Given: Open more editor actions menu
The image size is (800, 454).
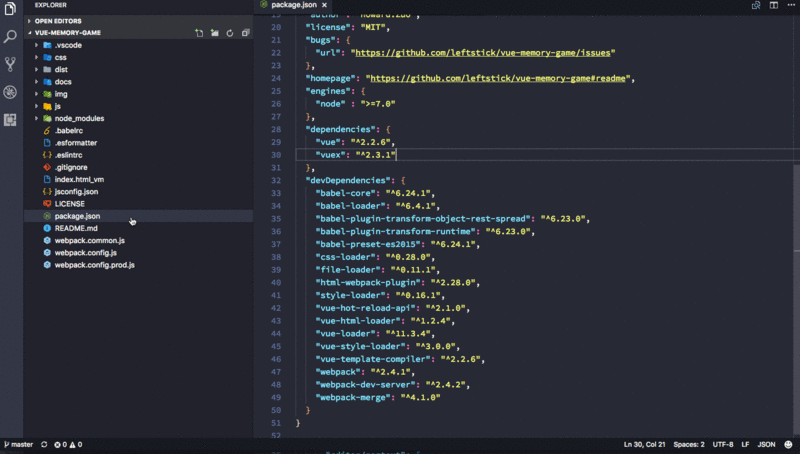Looking at the screenshot, I should click(791, 5).
